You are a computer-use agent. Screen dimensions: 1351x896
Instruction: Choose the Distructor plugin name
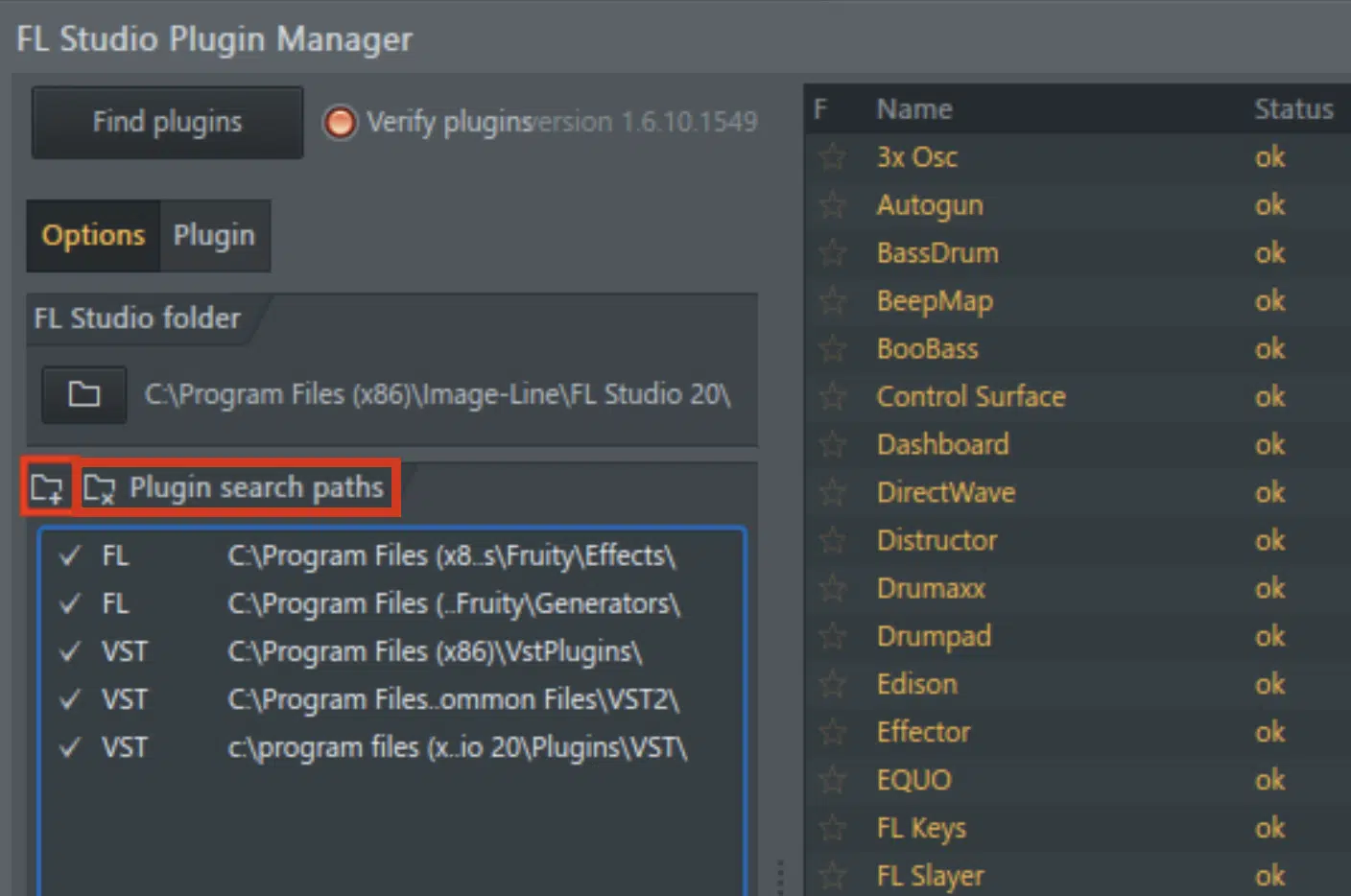click(936, 540)
